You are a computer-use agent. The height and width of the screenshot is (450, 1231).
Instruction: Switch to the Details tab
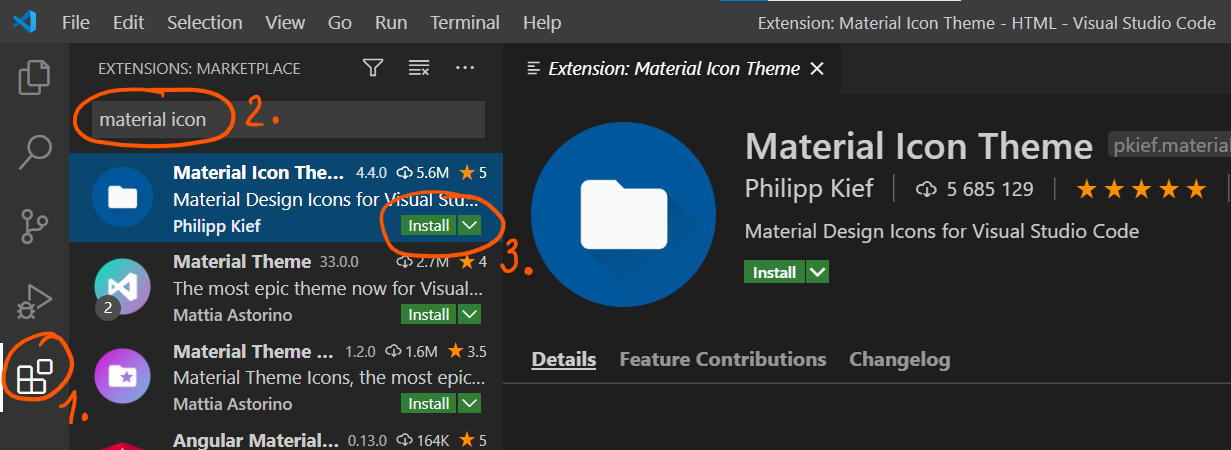pyautogui.click(x=564, y=359)
